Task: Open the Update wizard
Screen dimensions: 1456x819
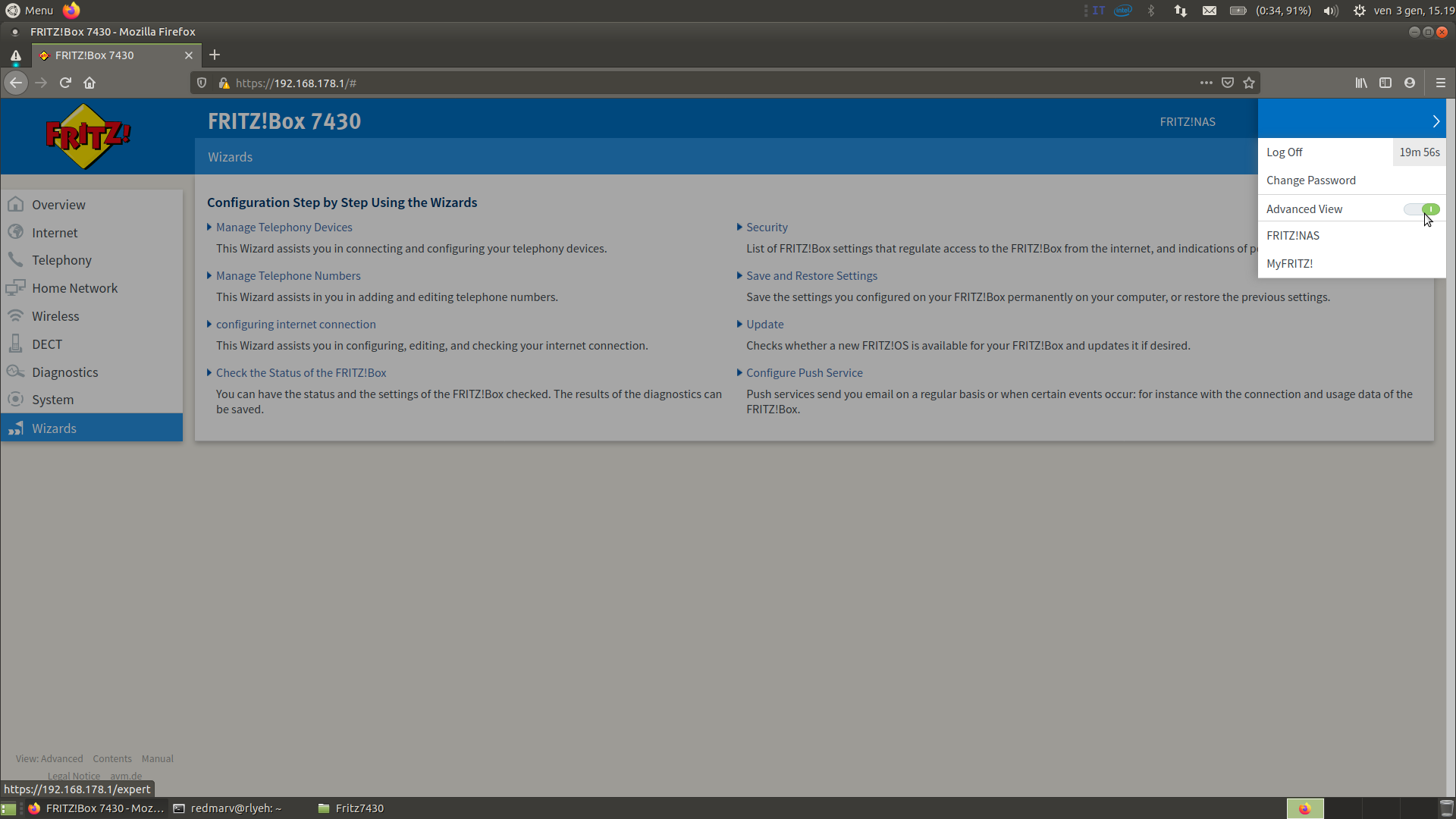Action: (x=764, y=325)
